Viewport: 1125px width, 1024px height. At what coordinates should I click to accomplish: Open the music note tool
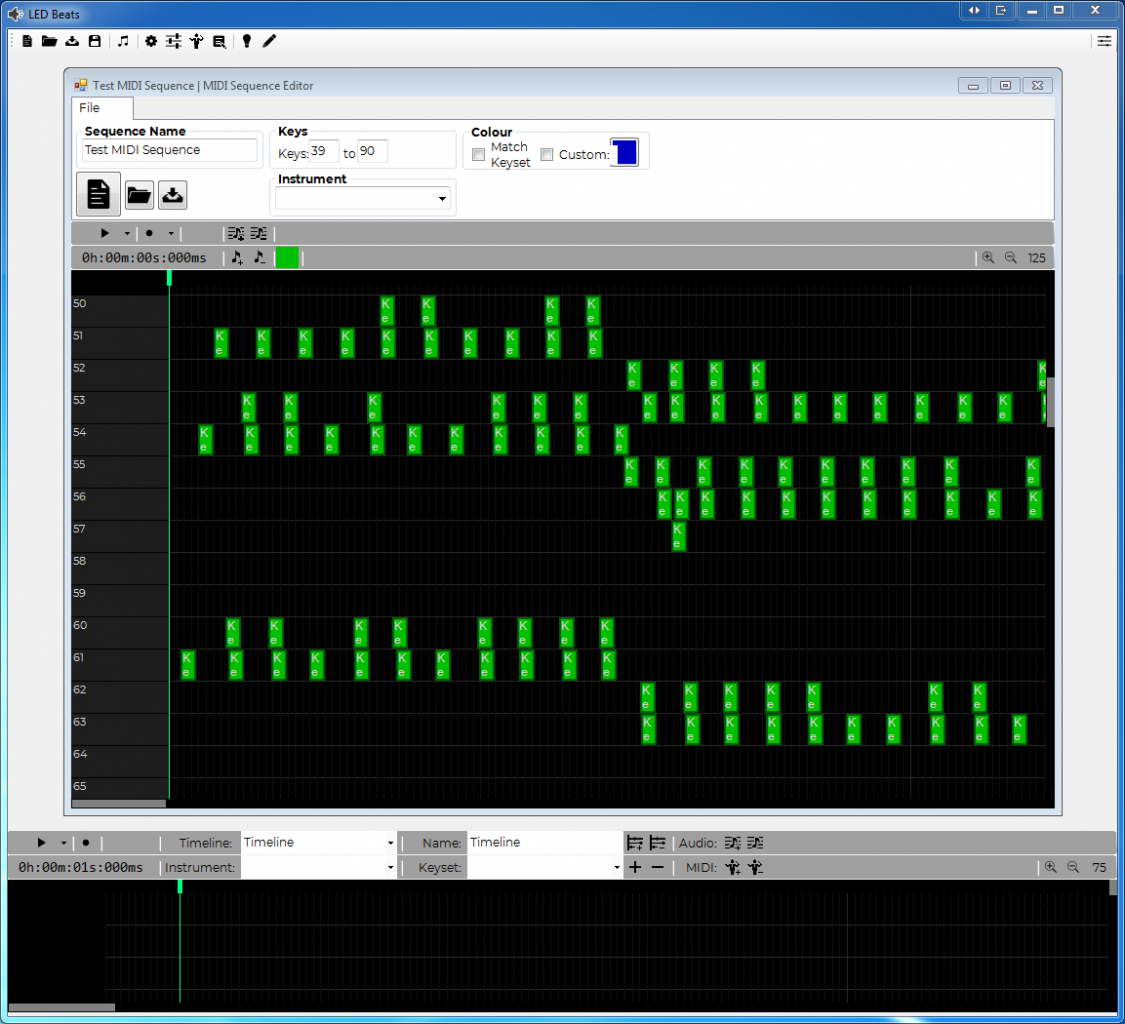(123, 41)
